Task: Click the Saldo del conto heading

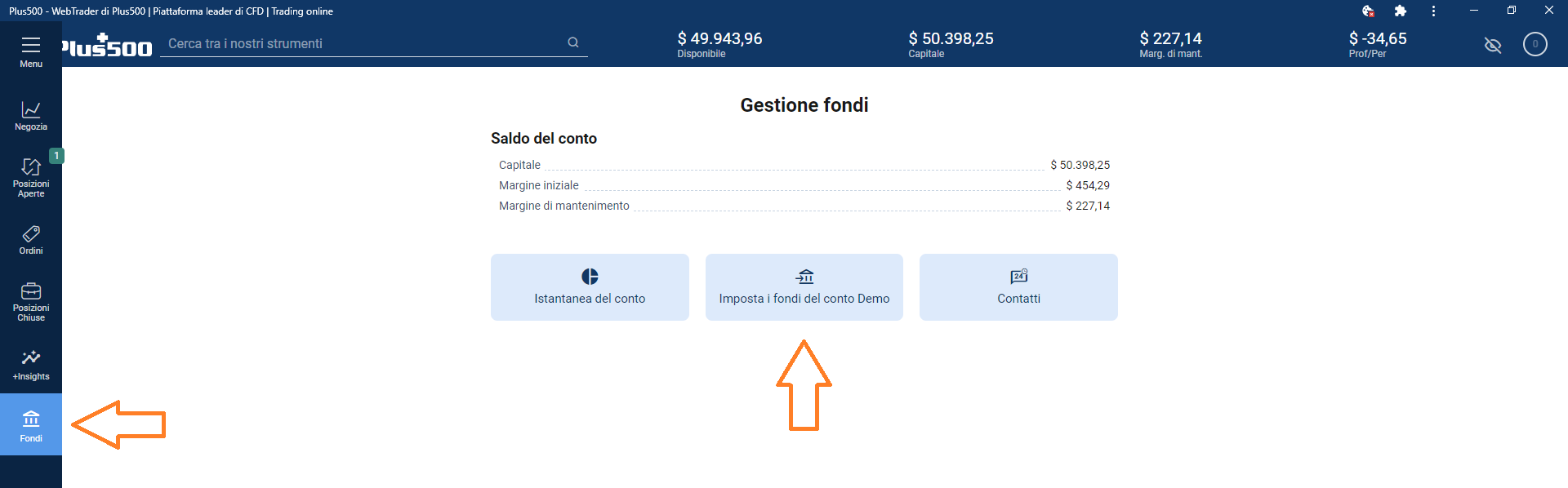Action: (544, 139)
